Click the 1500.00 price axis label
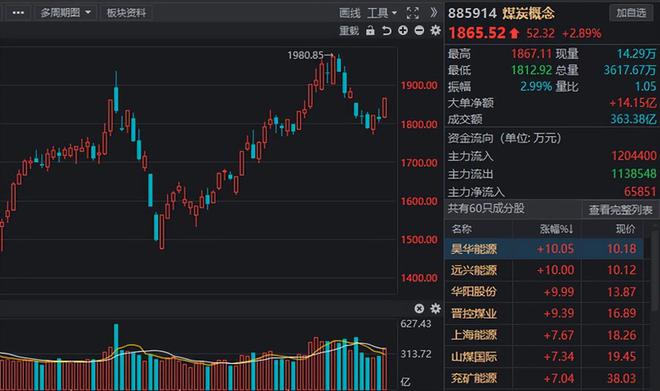The image size is (660, 391). (x=419, y=239)
